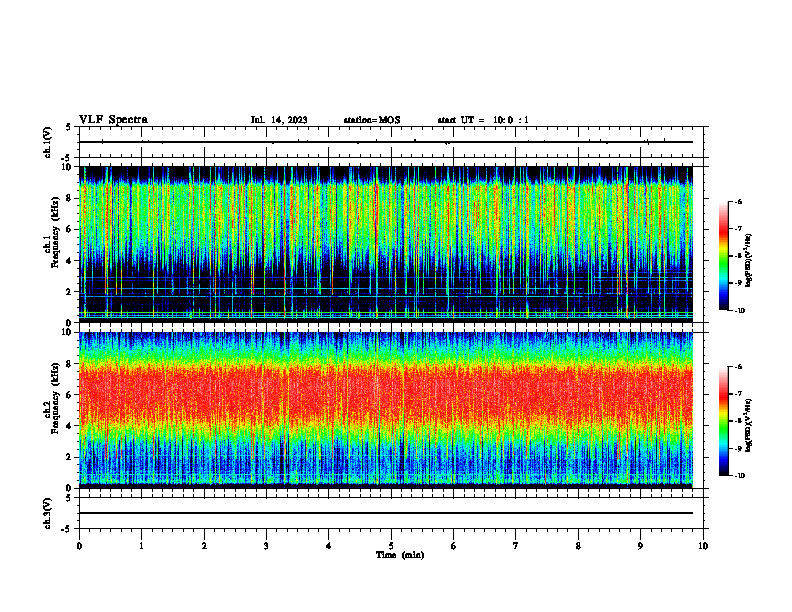792x612 pixels.
Task: Click the "ch.1(V)" waveform axis label
Action: tap(48, 142)
